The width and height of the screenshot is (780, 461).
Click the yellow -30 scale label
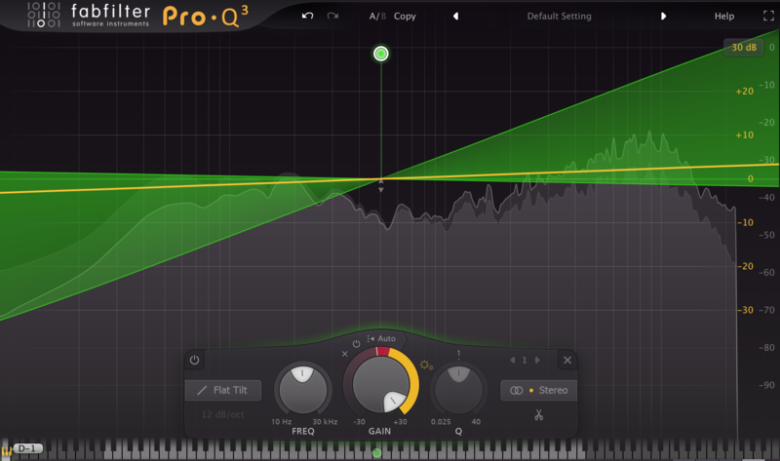pyautogui.click(x=745, y=310)
